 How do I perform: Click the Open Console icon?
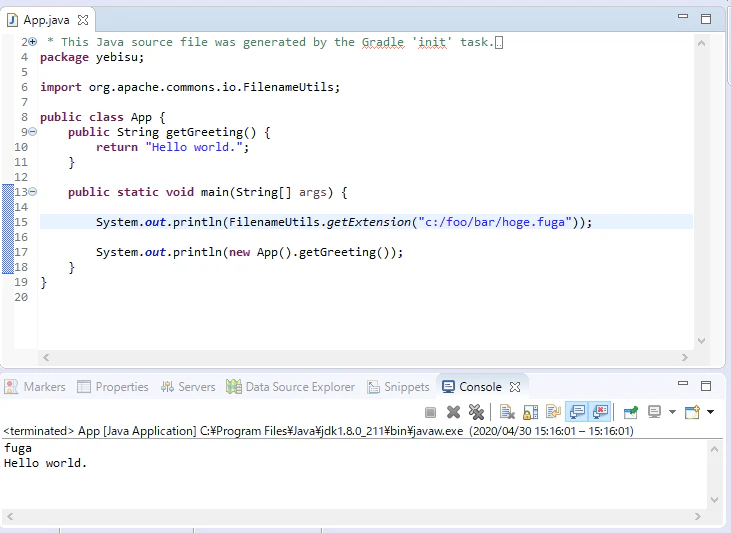tap(692, 412)
